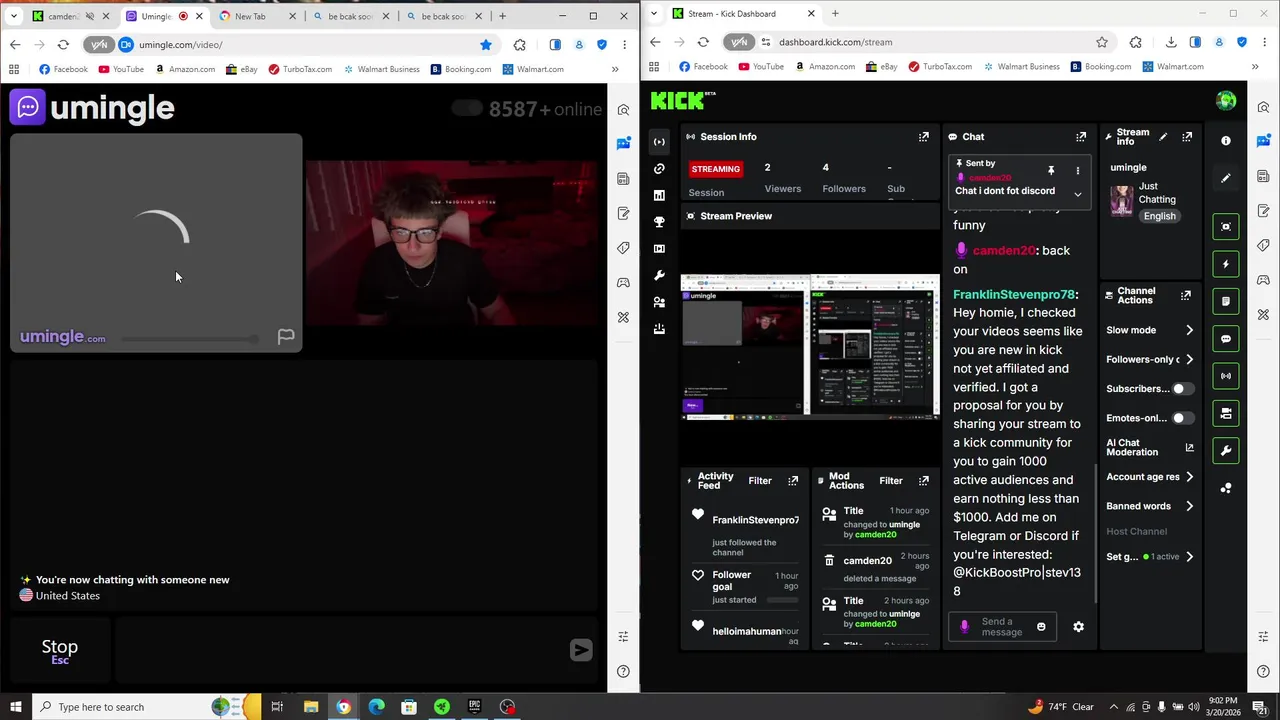Filter the Activity Feed

pyautogui.click(x=760, y=481)
